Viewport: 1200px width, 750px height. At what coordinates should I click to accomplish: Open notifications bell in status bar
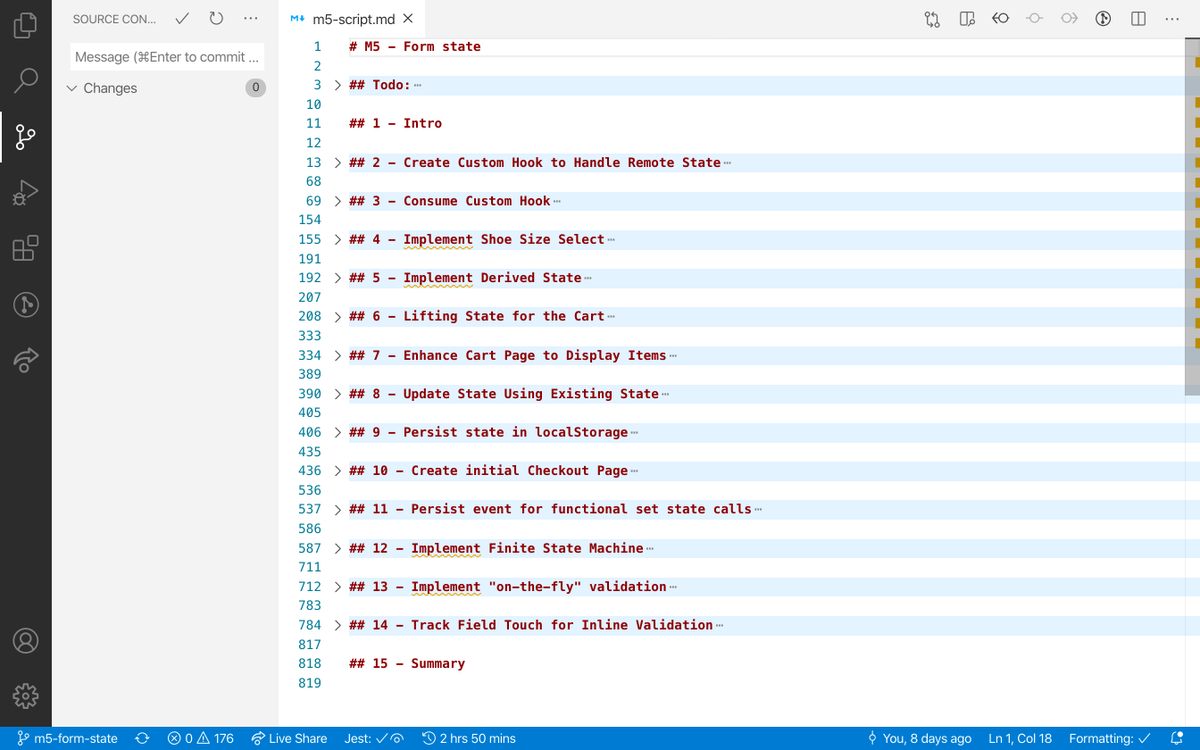click(1177, 738)
